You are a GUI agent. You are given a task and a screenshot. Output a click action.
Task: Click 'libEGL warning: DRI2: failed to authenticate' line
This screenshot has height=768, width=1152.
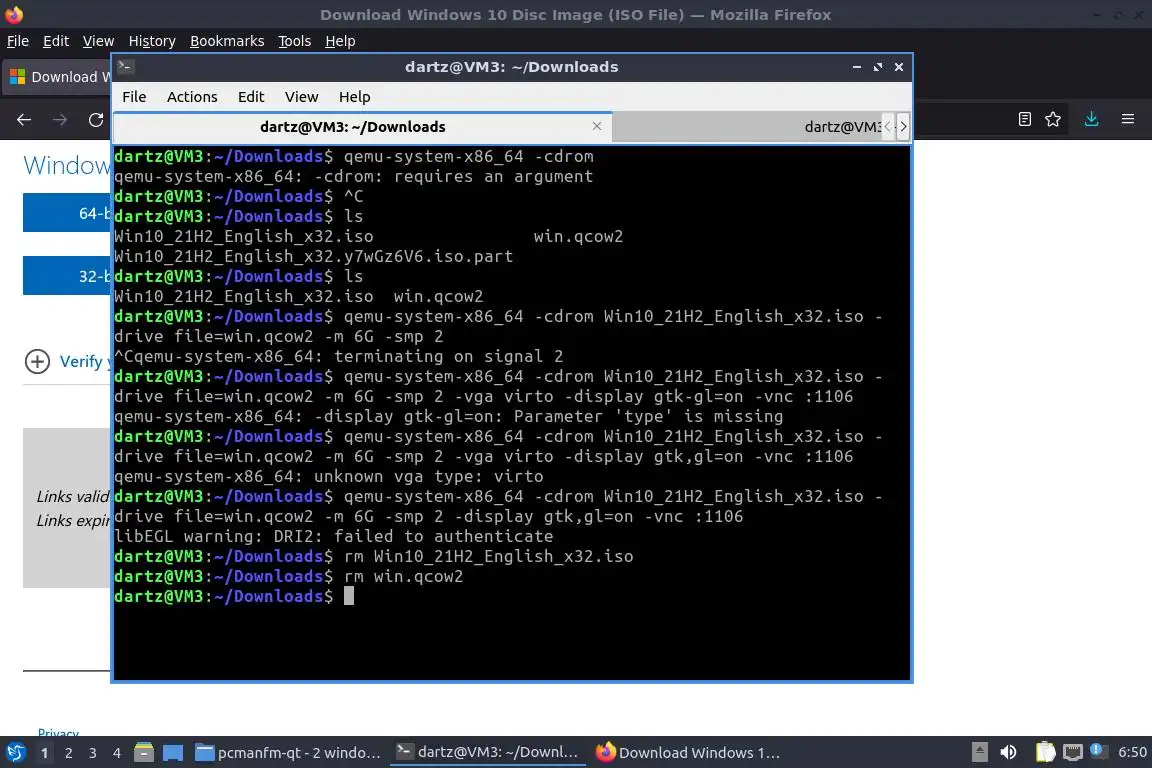(x=334, y=536)
